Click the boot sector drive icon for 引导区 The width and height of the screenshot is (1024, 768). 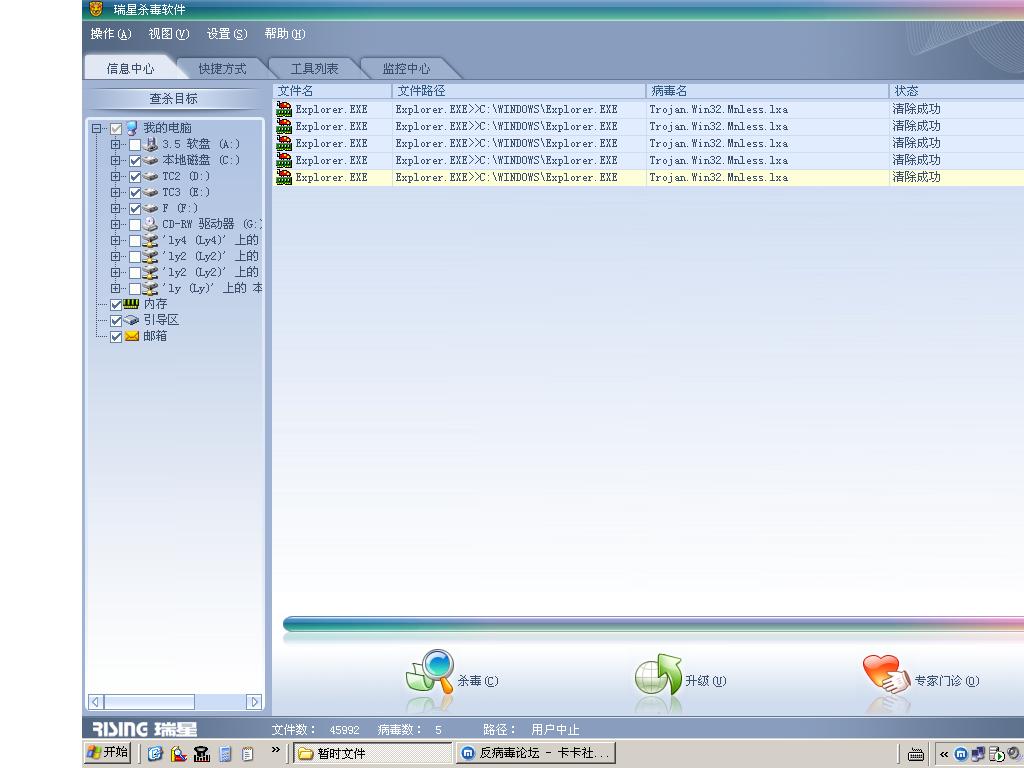[131, 320]
